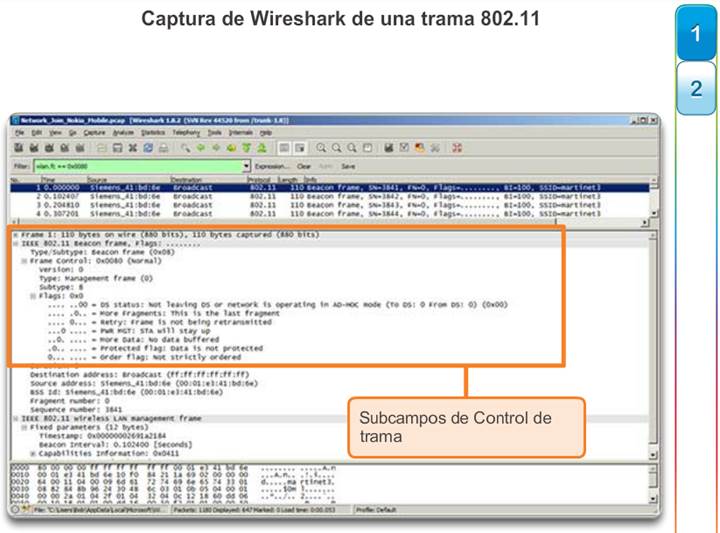Click the Resize all columns icon
This screenshot has width=720, height=533.
(x=367, y=148)
